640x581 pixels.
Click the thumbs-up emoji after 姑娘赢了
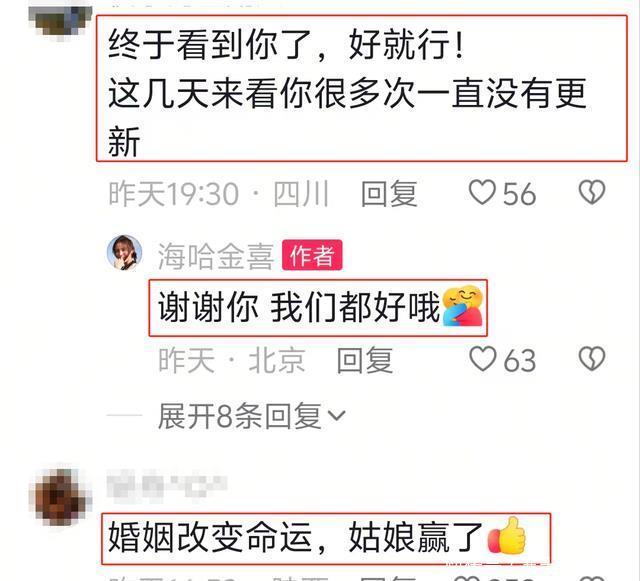coord(507,536)
